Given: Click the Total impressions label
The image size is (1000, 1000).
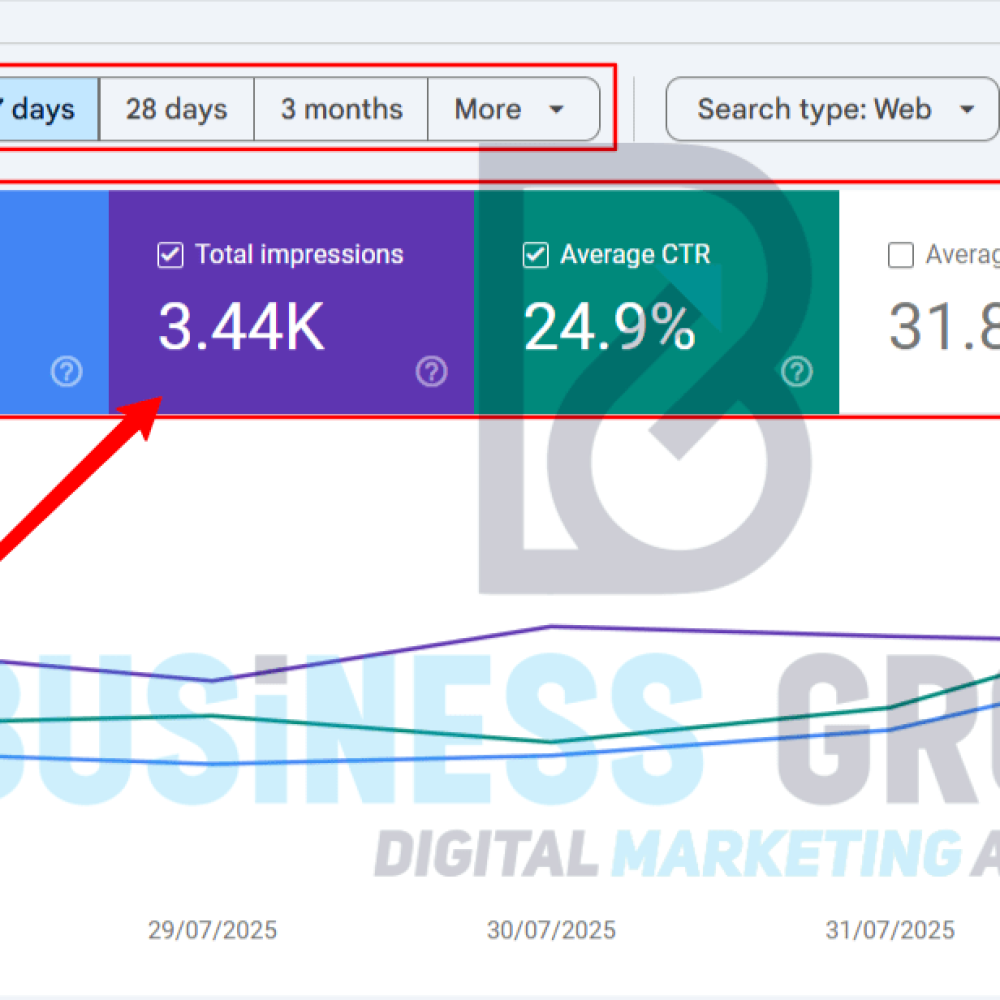Looking at the screenshot, I should 300,254.
